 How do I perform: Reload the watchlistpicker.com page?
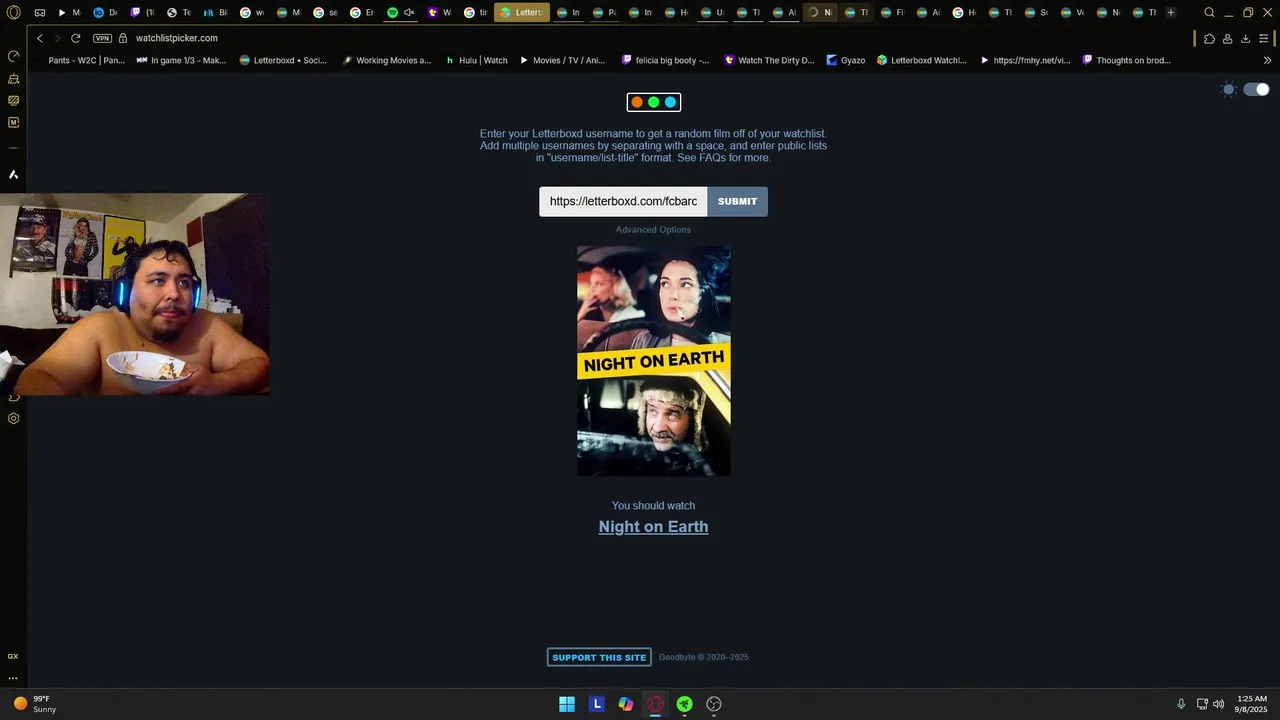75,38
